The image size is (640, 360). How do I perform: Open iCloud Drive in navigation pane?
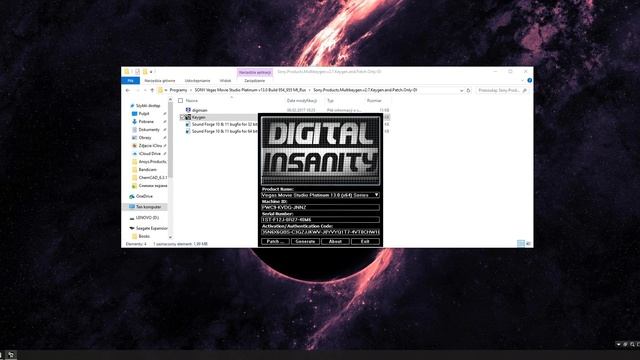click(x=149, y=153)
